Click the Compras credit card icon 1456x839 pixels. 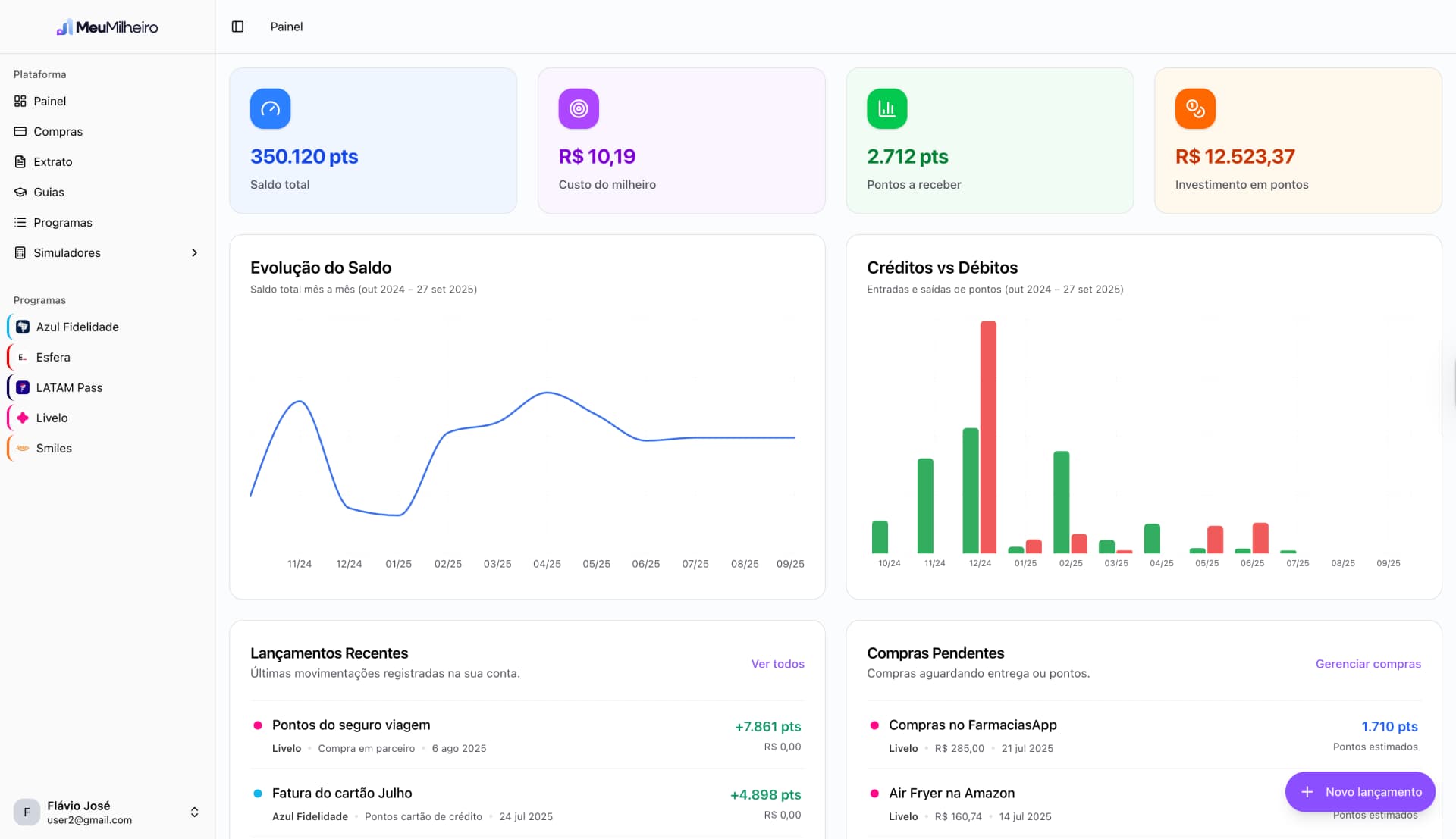coord(20,131)
